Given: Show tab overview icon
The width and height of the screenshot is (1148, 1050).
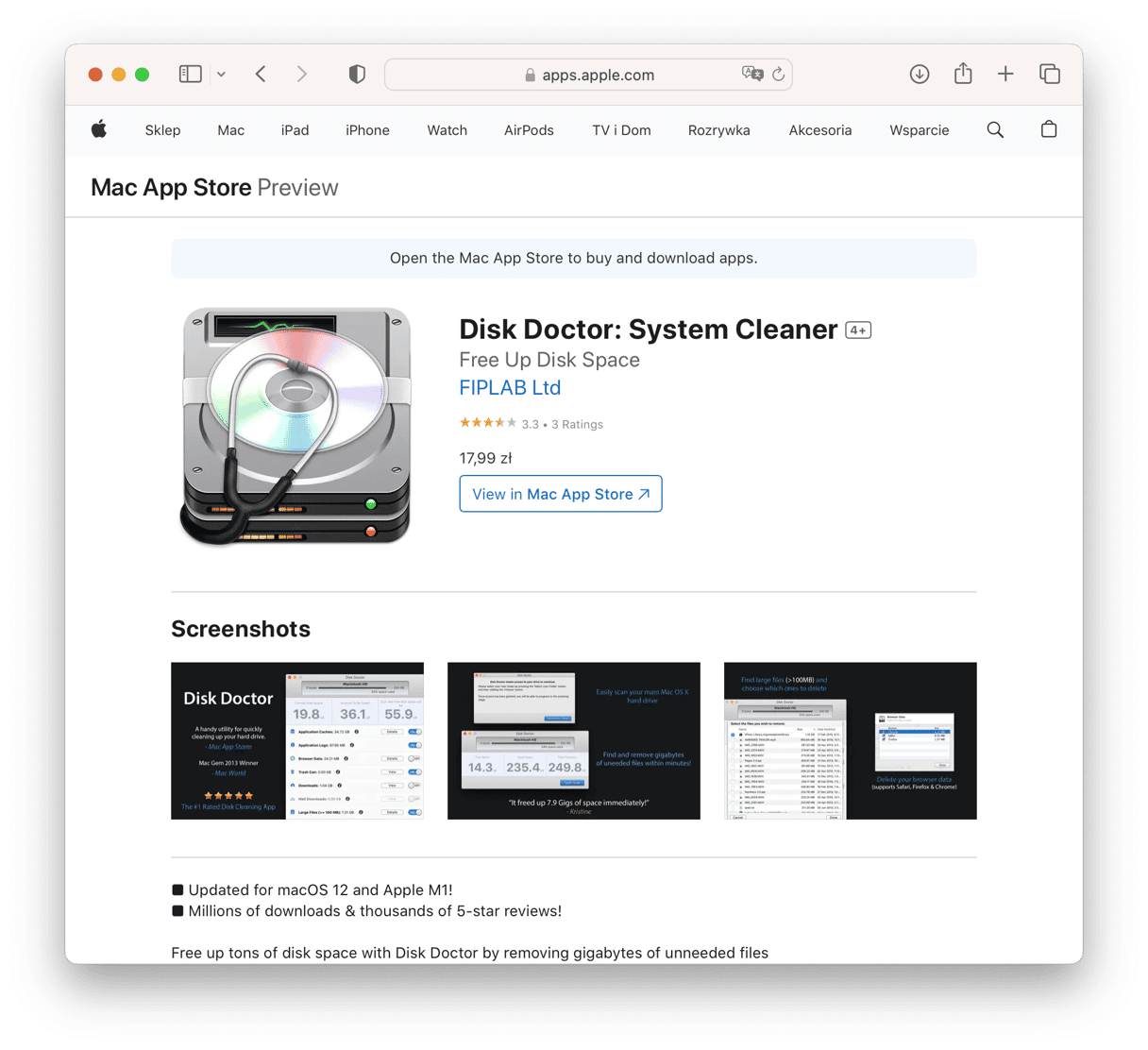Looking at the screenshot, I should pyautogui.click(x=1049, y=74).
